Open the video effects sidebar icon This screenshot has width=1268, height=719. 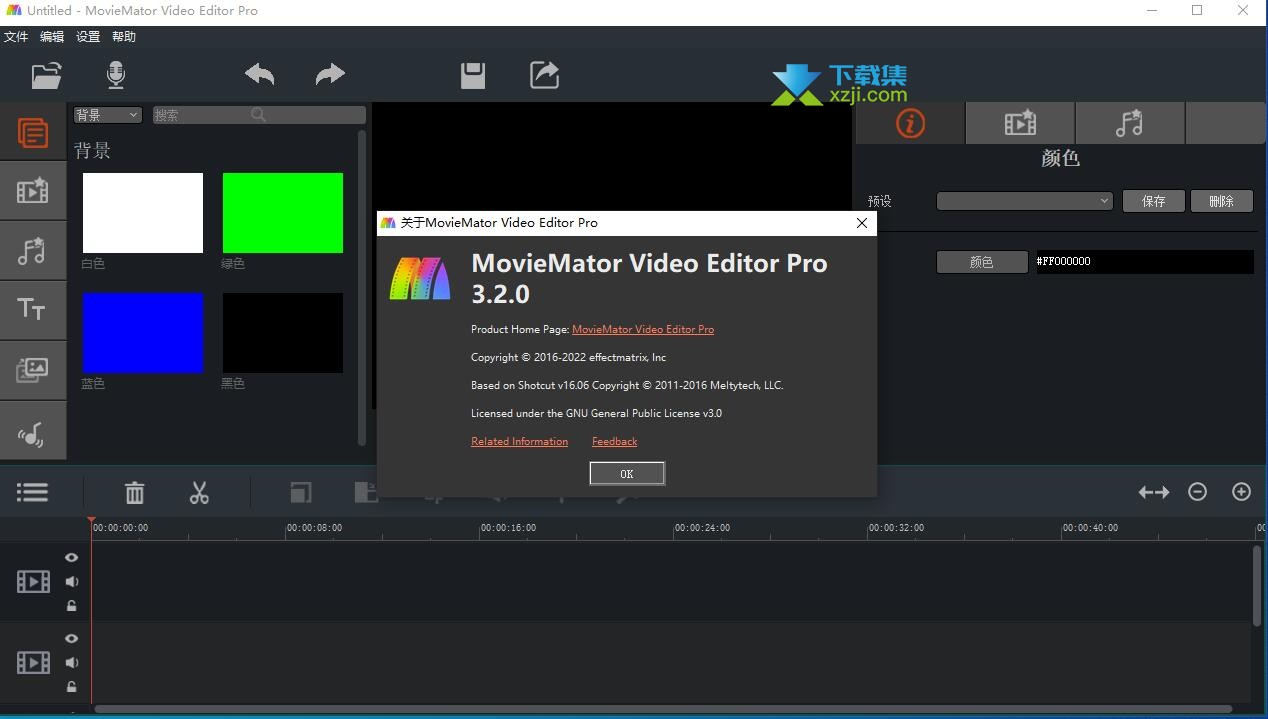coord(33,191)
